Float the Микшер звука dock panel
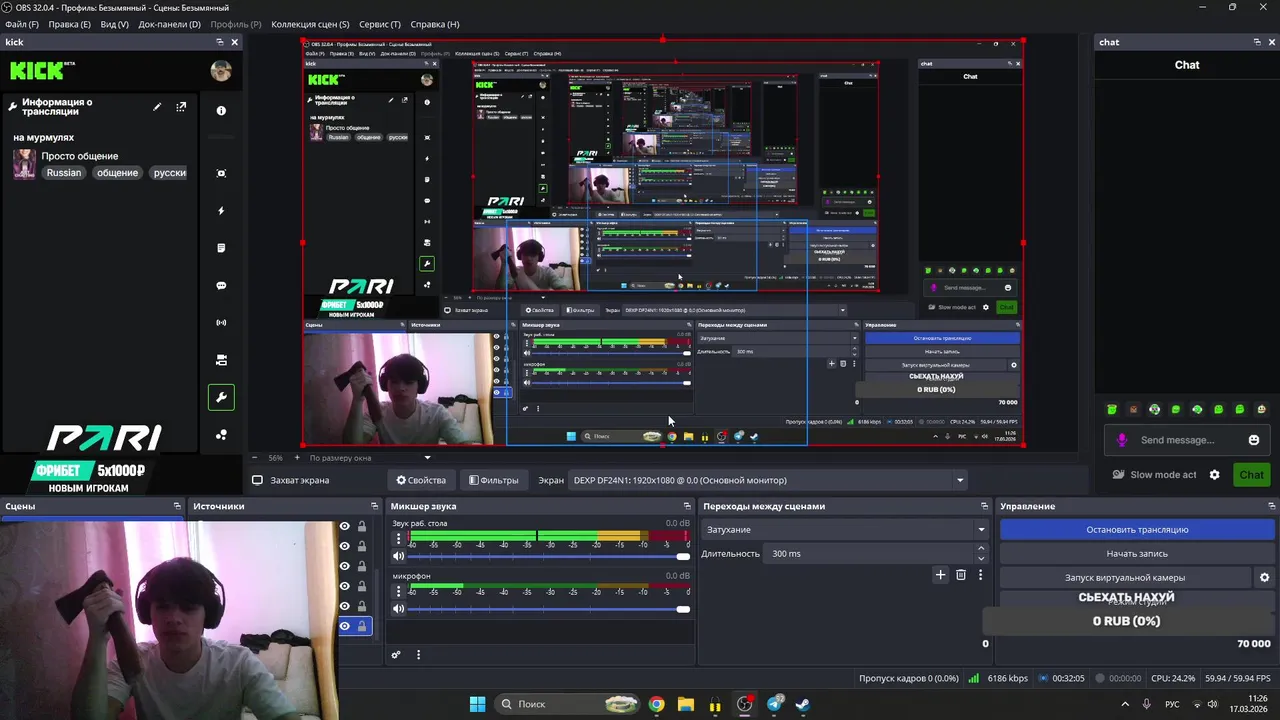Image resolution: width=1280 pixels, height=720 pixels. pyautogui.click(x=687, y=506)
